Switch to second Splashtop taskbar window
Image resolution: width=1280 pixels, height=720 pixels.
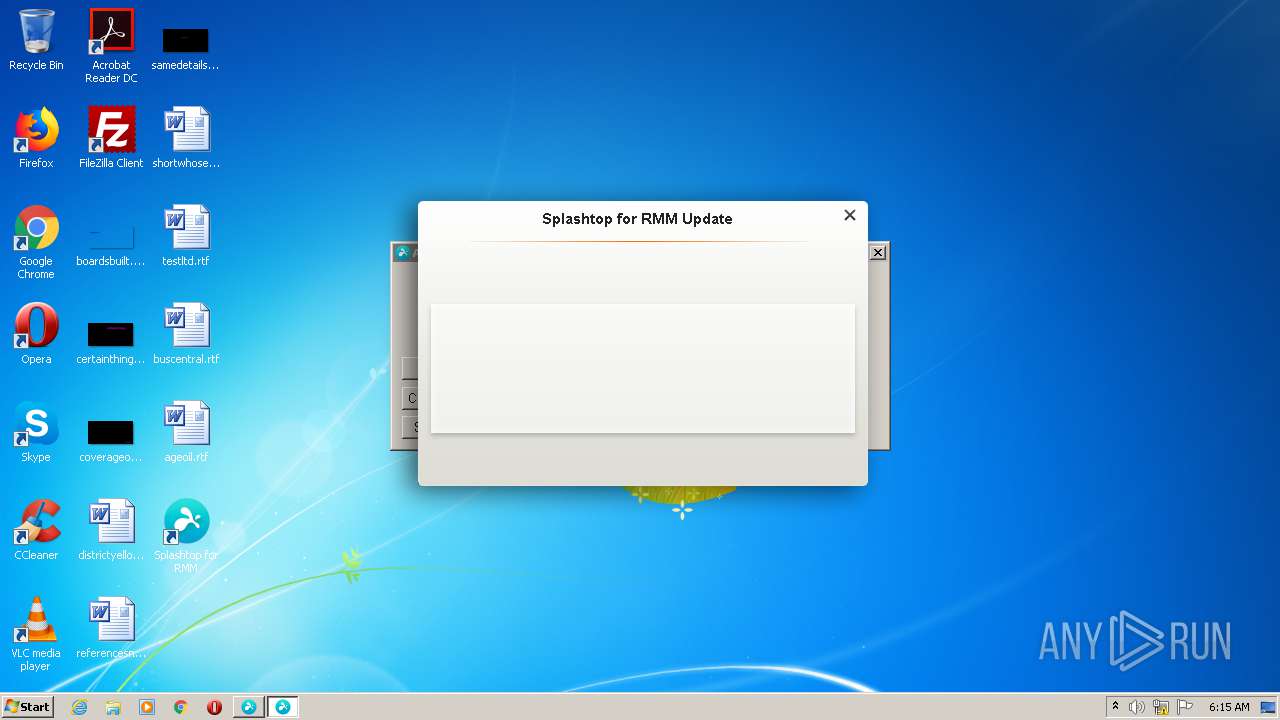[x=283, y=707]
